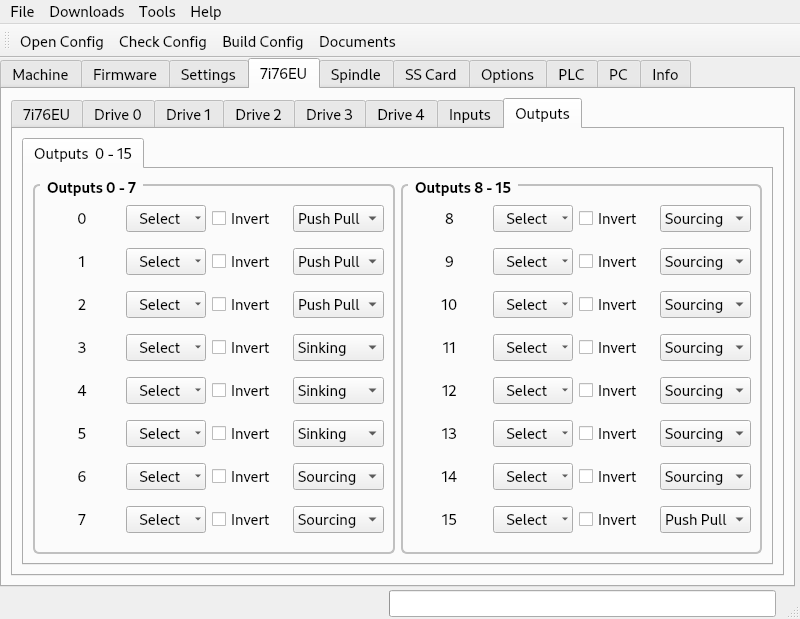The image size is (800, 619).
Task: Go to the Drive 2 tab
Action: pos(258,114)
